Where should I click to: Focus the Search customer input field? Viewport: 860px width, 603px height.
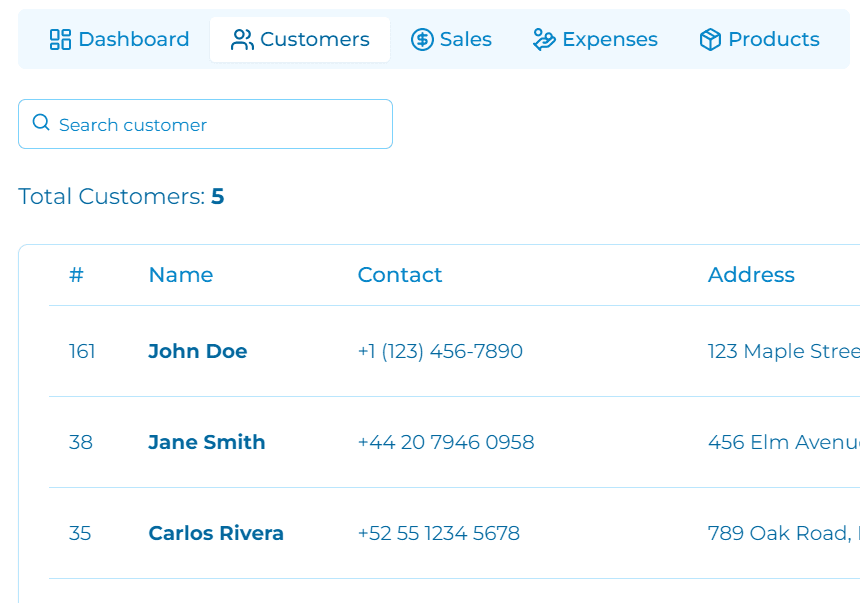click(220, 125)
